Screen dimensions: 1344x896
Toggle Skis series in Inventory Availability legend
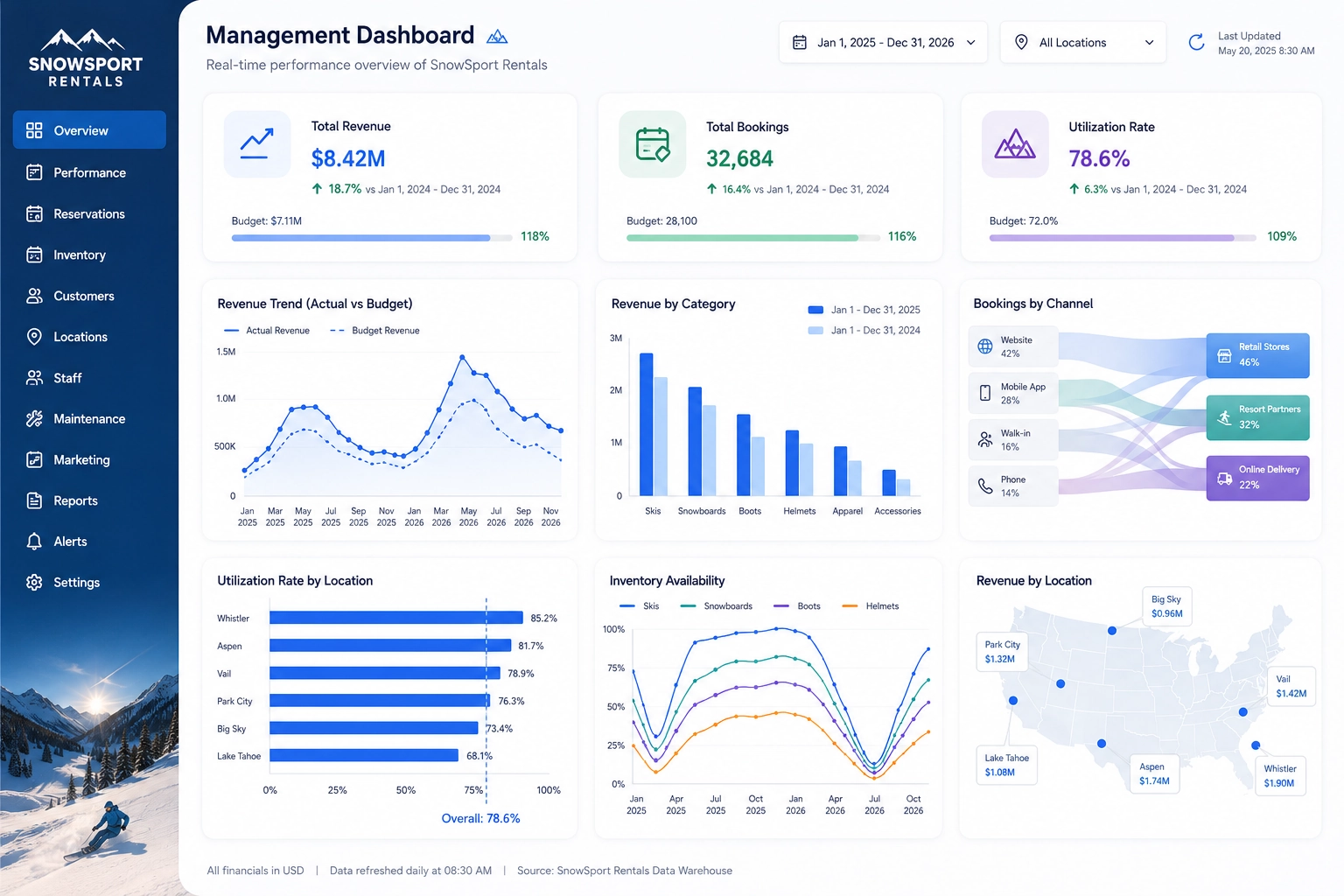coord(640,605)
